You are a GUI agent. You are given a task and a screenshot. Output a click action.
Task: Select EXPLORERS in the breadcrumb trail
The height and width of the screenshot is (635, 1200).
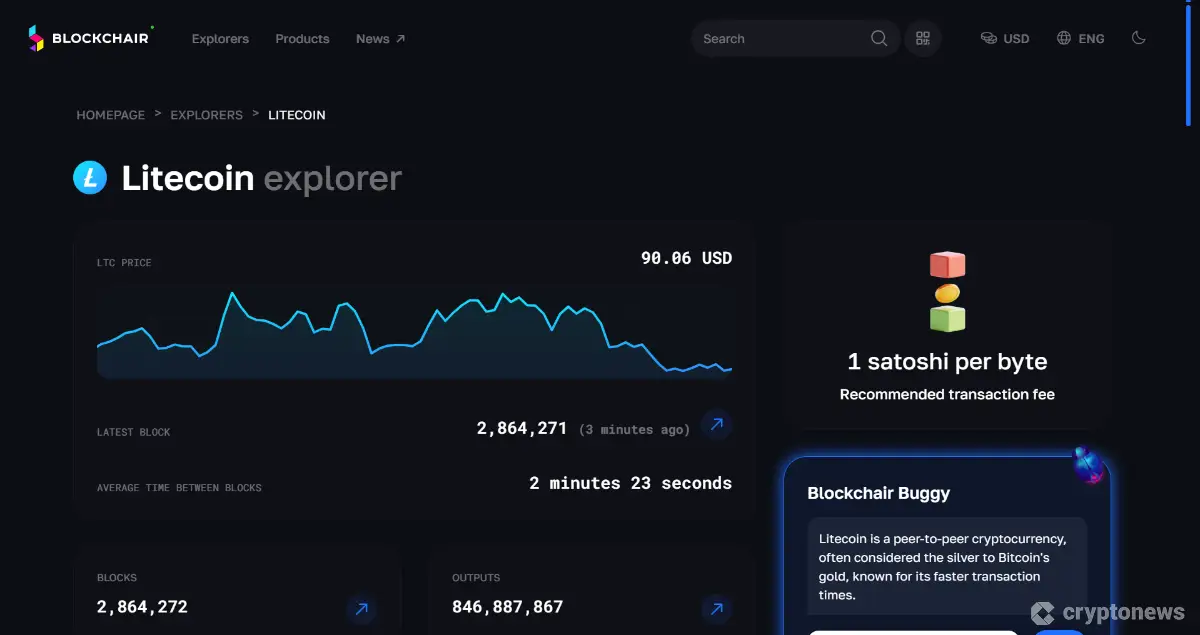click(x=206, y=114)
